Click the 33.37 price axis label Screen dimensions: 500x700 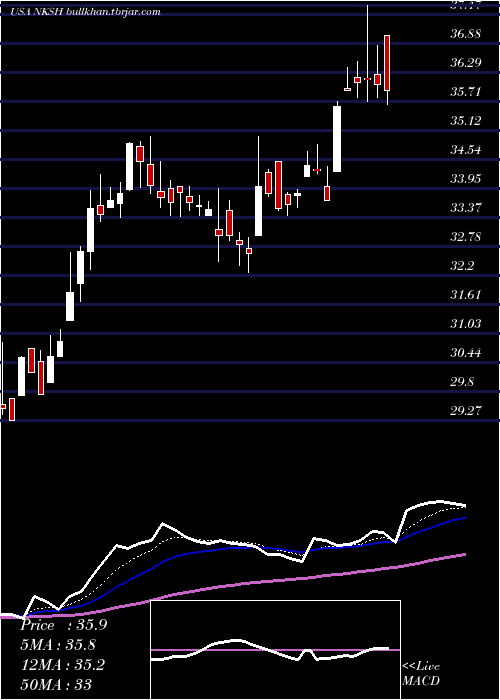pos(466,208)
